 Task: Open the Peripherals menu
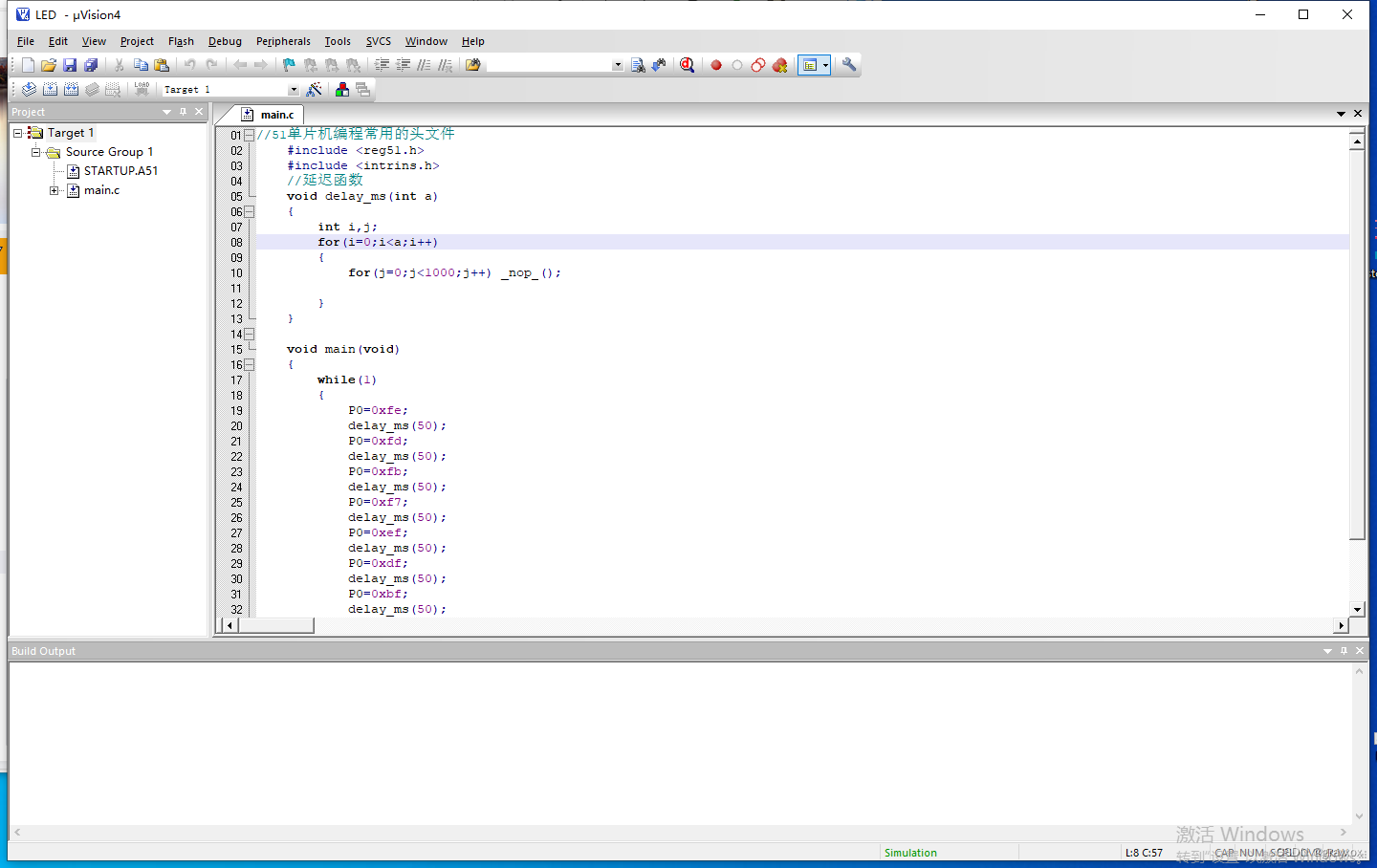(283, 41)
